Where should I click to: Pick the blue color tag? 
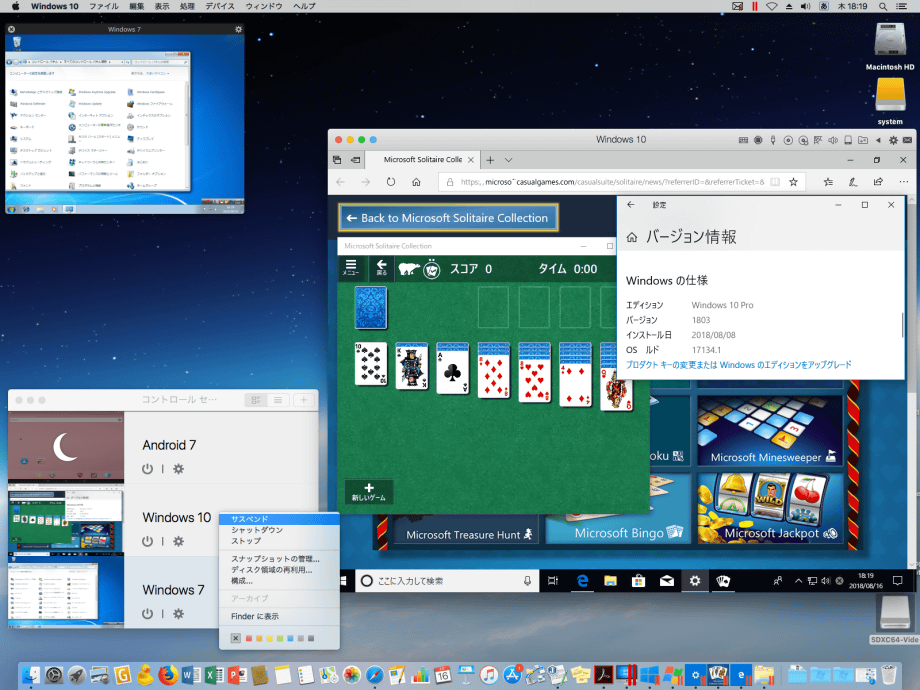(290, 638)
